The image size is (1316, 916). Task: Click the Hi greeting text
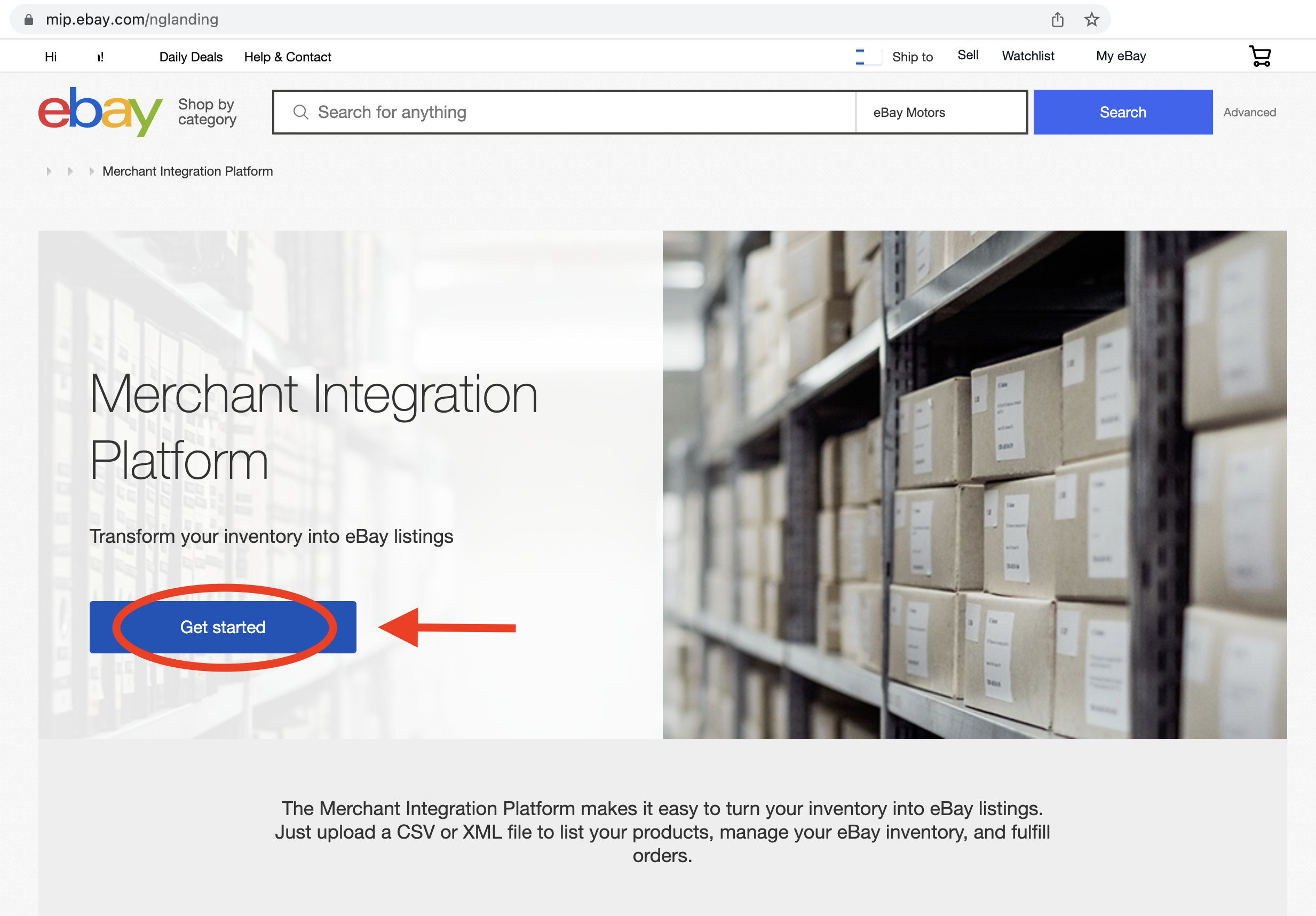tap(51, 57)
